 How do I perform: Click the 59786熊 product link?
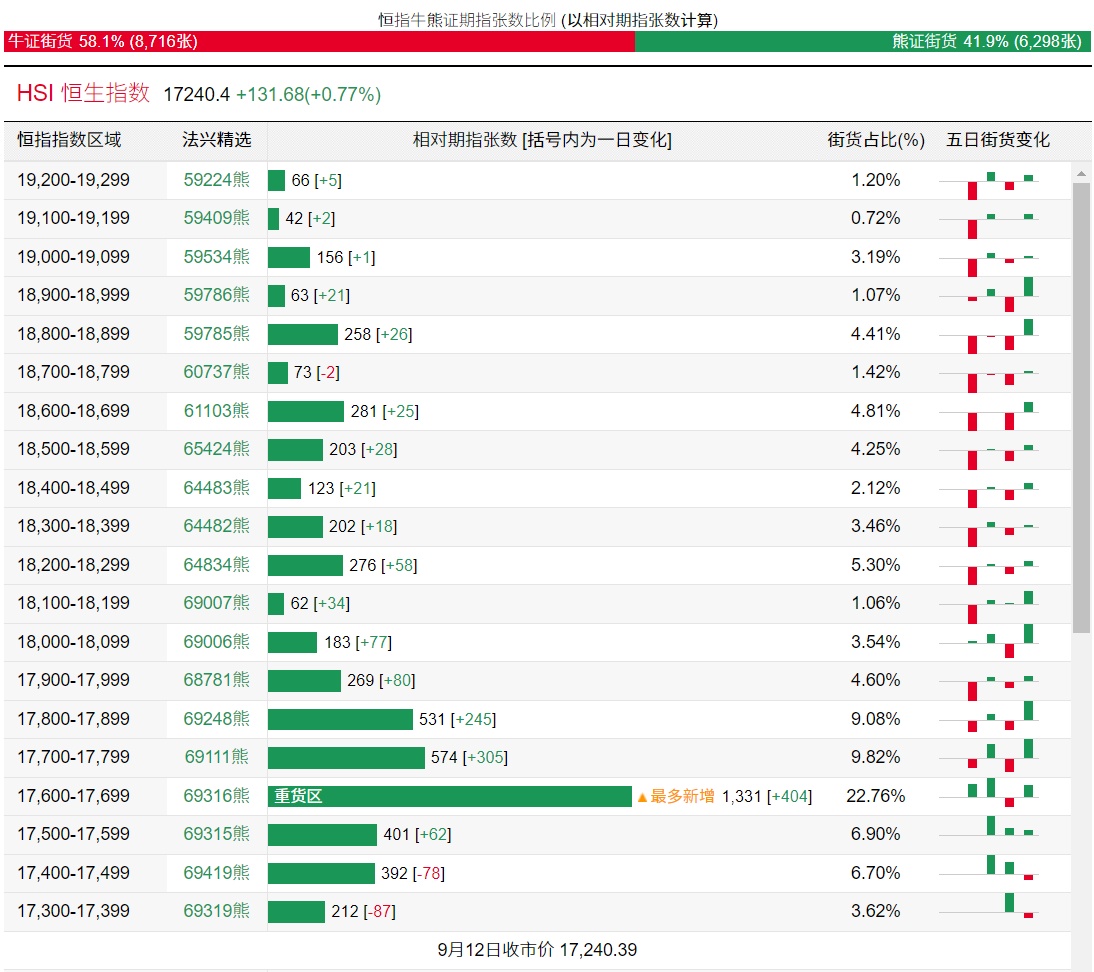tap(216, 295)
